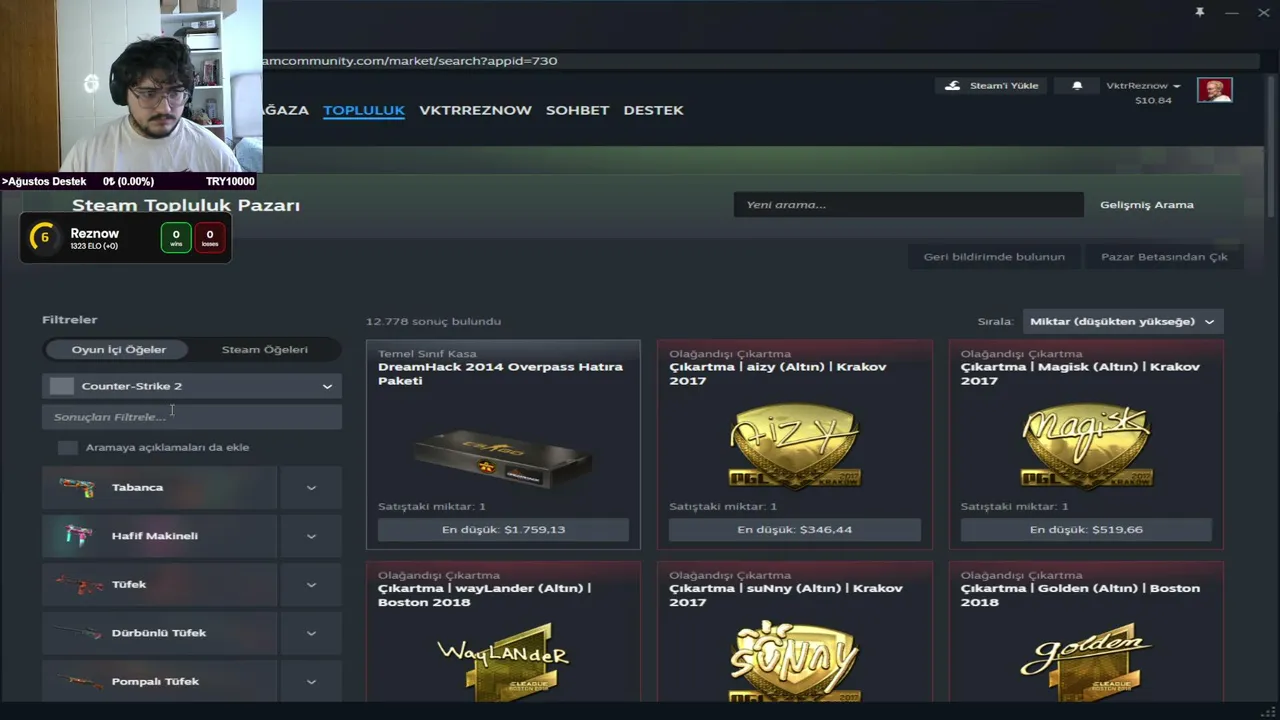Expand the Hafif Makineli category chevron
1280x720 pixels.
[x=311, y=536]
